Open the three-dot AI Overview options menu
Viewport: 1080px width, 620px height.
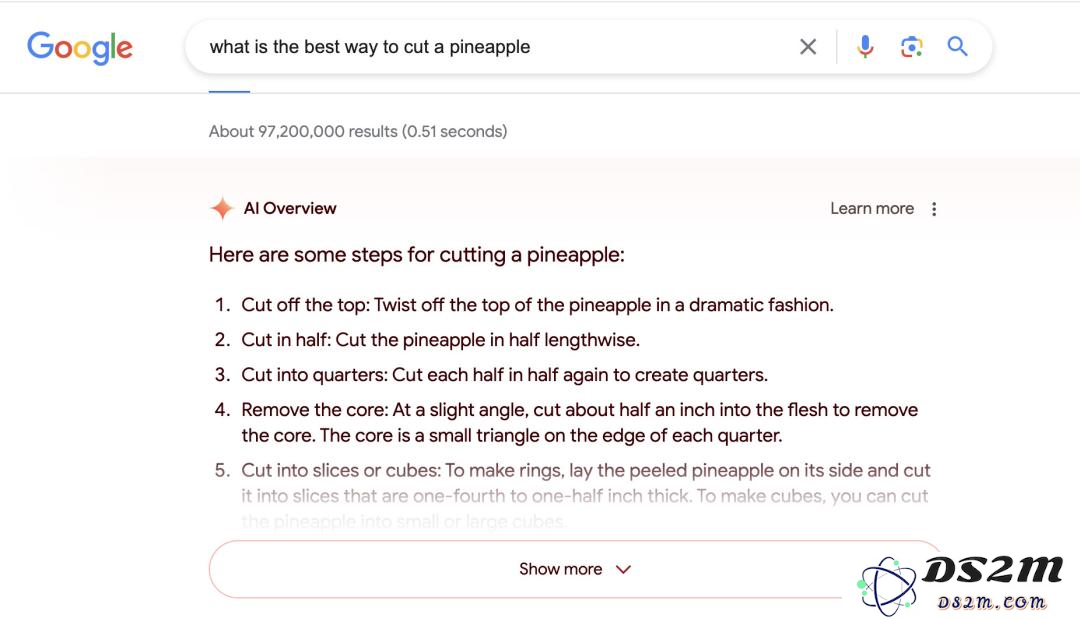tap(934, 209)
